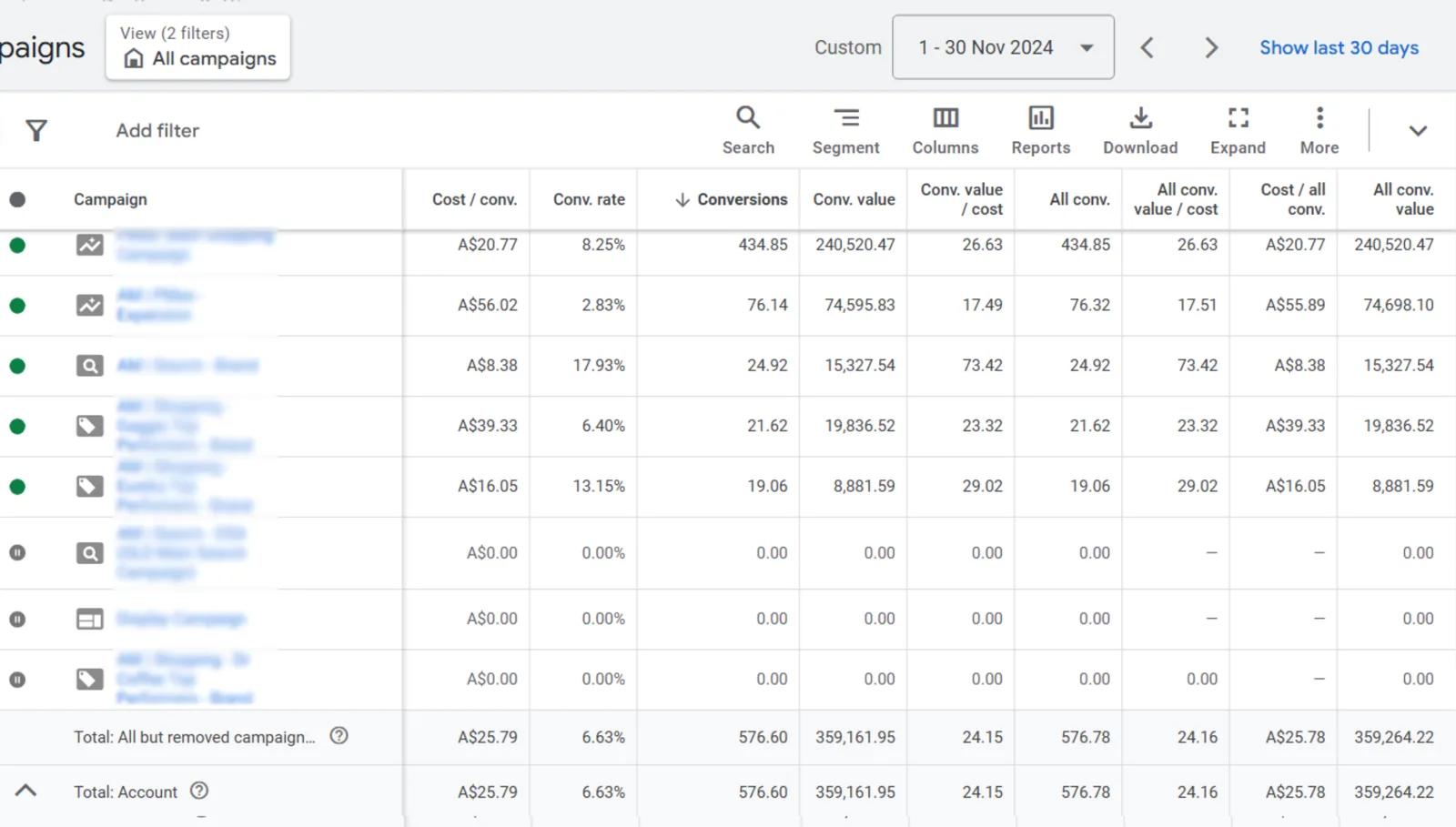Image resolution: width=1456 pixels, height=827 pixels.
Task: Sort by the Conv. value column header
Action: (854, 199)
